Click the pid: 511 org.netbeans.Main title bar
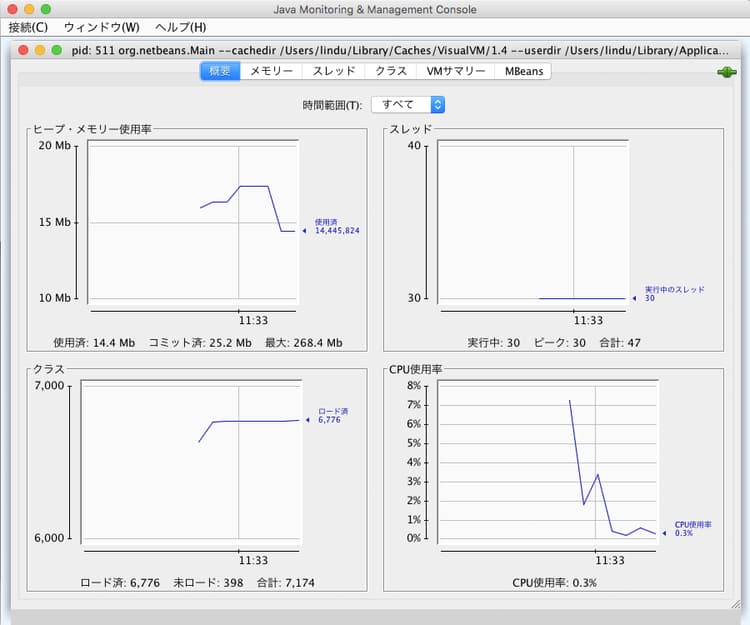Screen dimensions: 750x625 [x=400, y=50]
